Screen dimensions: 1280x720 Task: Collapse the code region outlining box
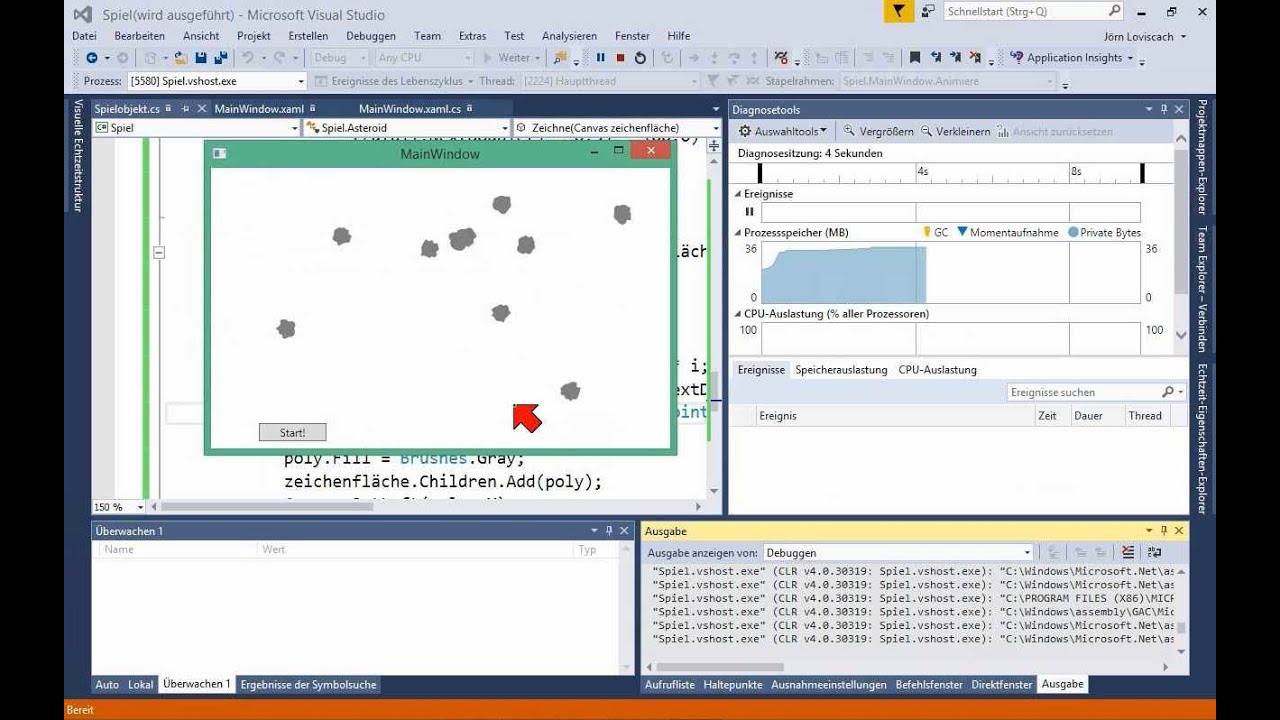[158, 253]
